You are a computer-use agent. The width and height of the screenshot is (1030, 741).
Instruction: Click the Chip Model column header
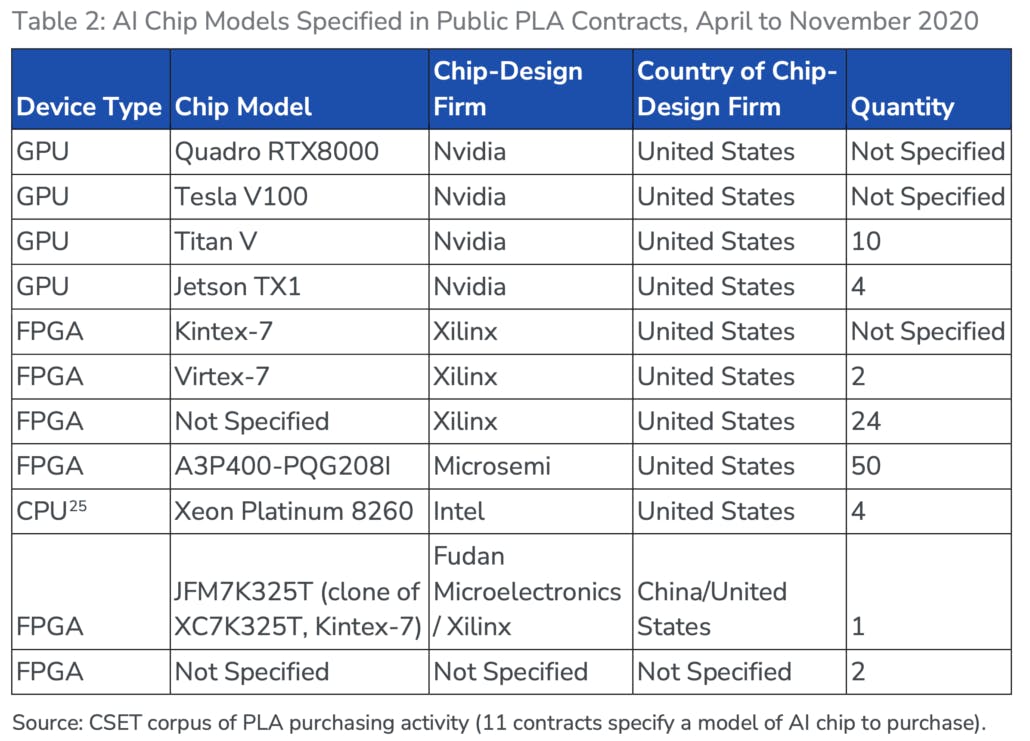point(243,107)
